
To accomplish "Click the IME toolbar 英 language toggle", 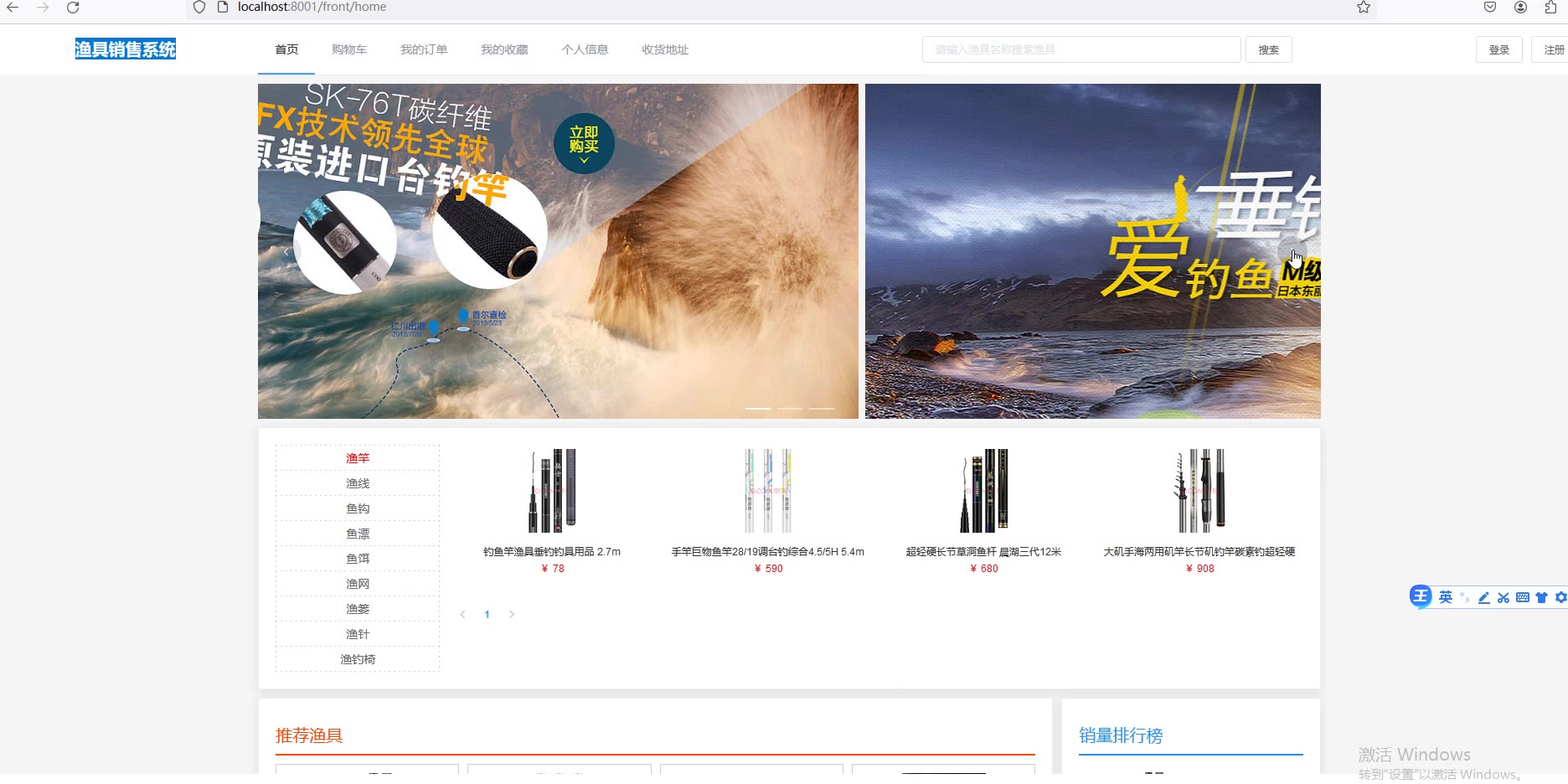I will 1446,597.
